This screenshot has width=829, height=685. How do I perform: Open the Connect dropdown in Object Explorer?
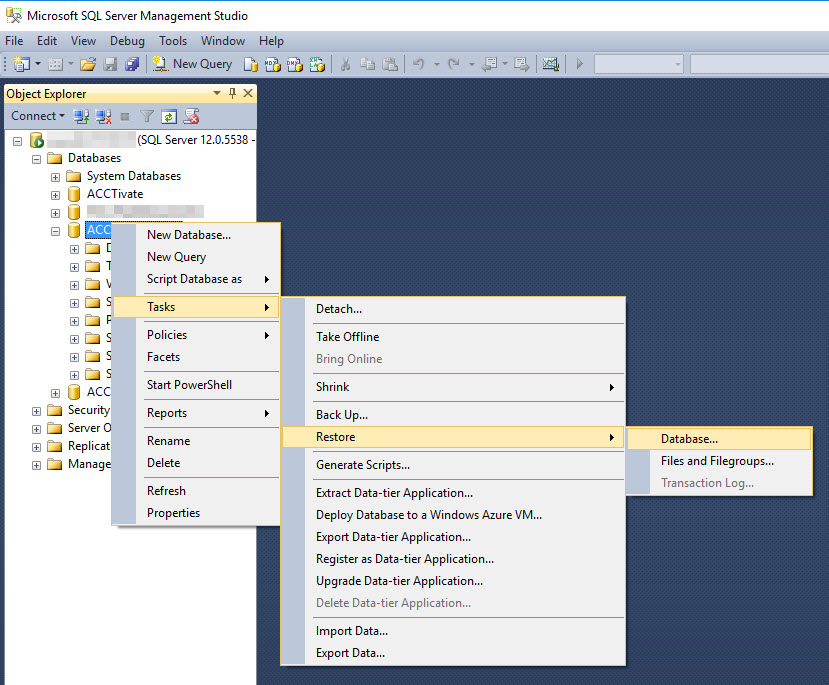click(x=38, y=116)
